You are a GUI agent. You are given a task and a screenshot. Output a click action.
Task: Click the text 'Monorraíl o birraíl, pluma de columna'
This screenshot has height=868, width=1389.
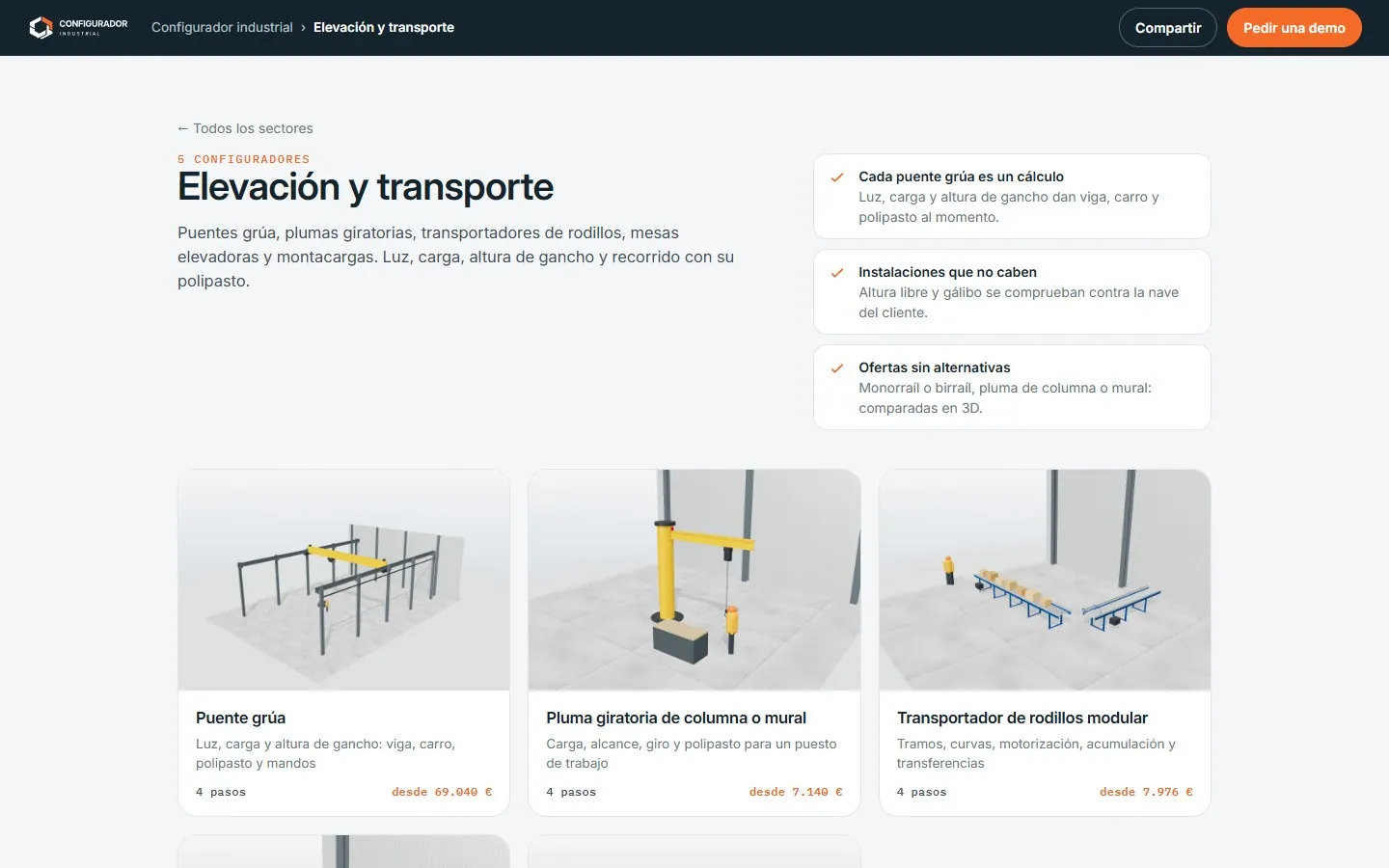coord(1005,397)
